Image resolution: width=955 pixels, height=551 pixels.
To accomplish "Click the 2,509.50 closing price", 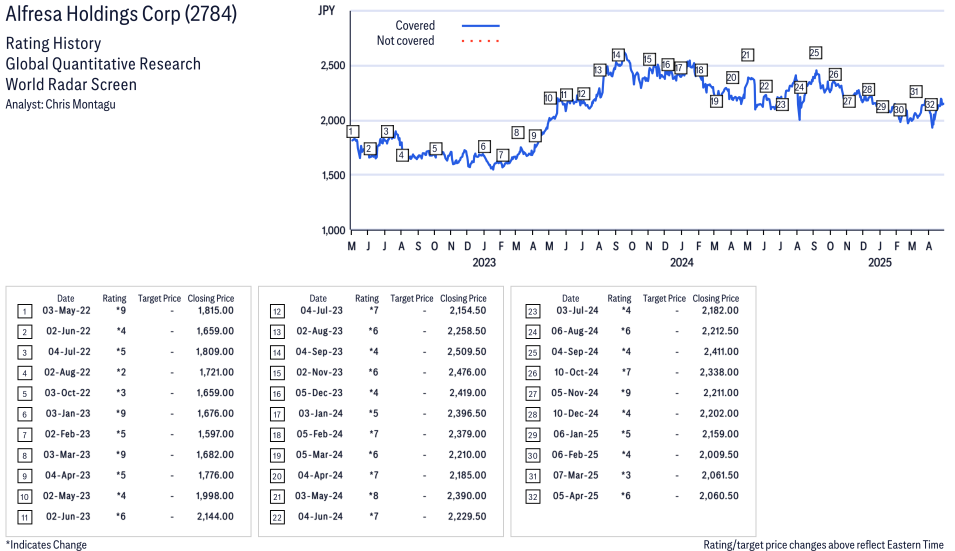I will point(467,352).
